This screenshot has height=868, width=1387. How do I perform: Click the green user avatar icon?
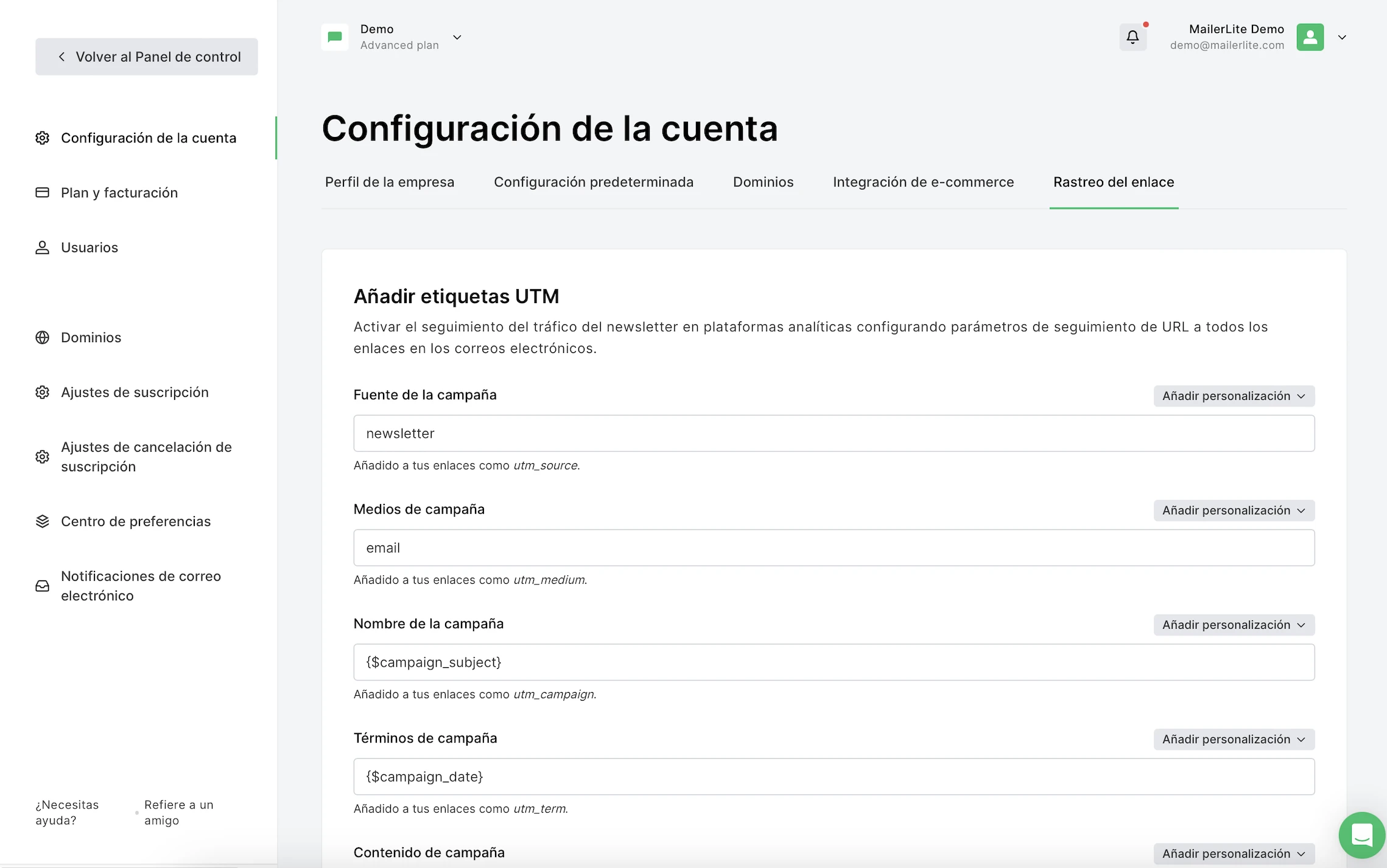click(1310, 37)
